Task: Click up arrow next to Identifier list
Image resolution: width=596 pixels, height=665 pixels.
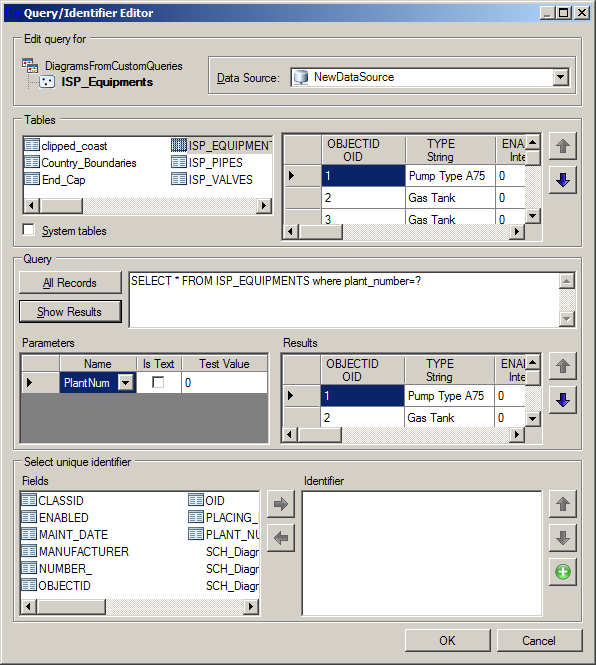Action: click(562, 504)
